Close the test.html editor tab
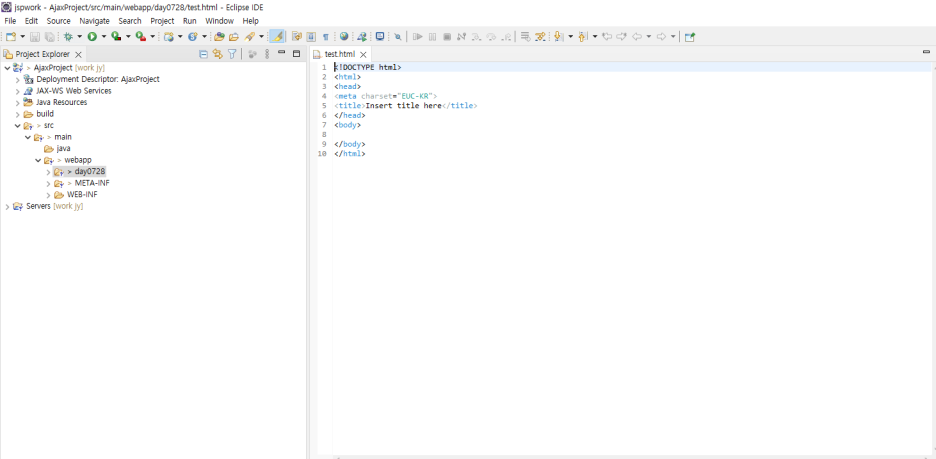936x459 pixels. tap(363, 54)
